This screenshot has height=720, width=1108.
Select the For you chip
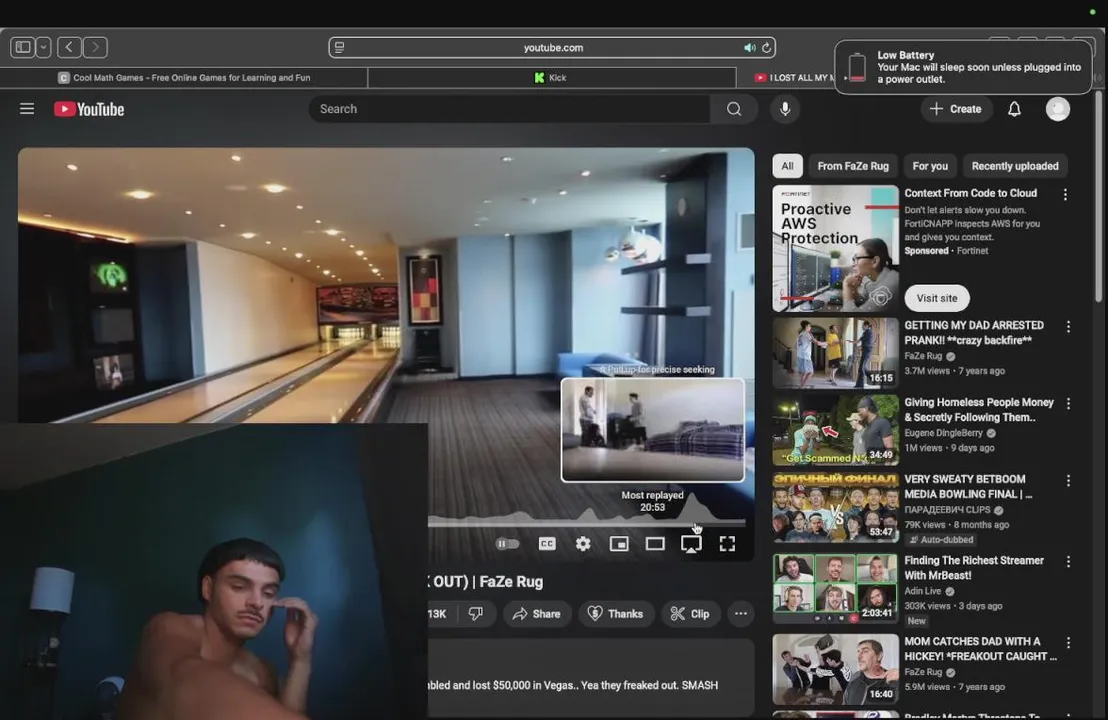tap(930, 166)
